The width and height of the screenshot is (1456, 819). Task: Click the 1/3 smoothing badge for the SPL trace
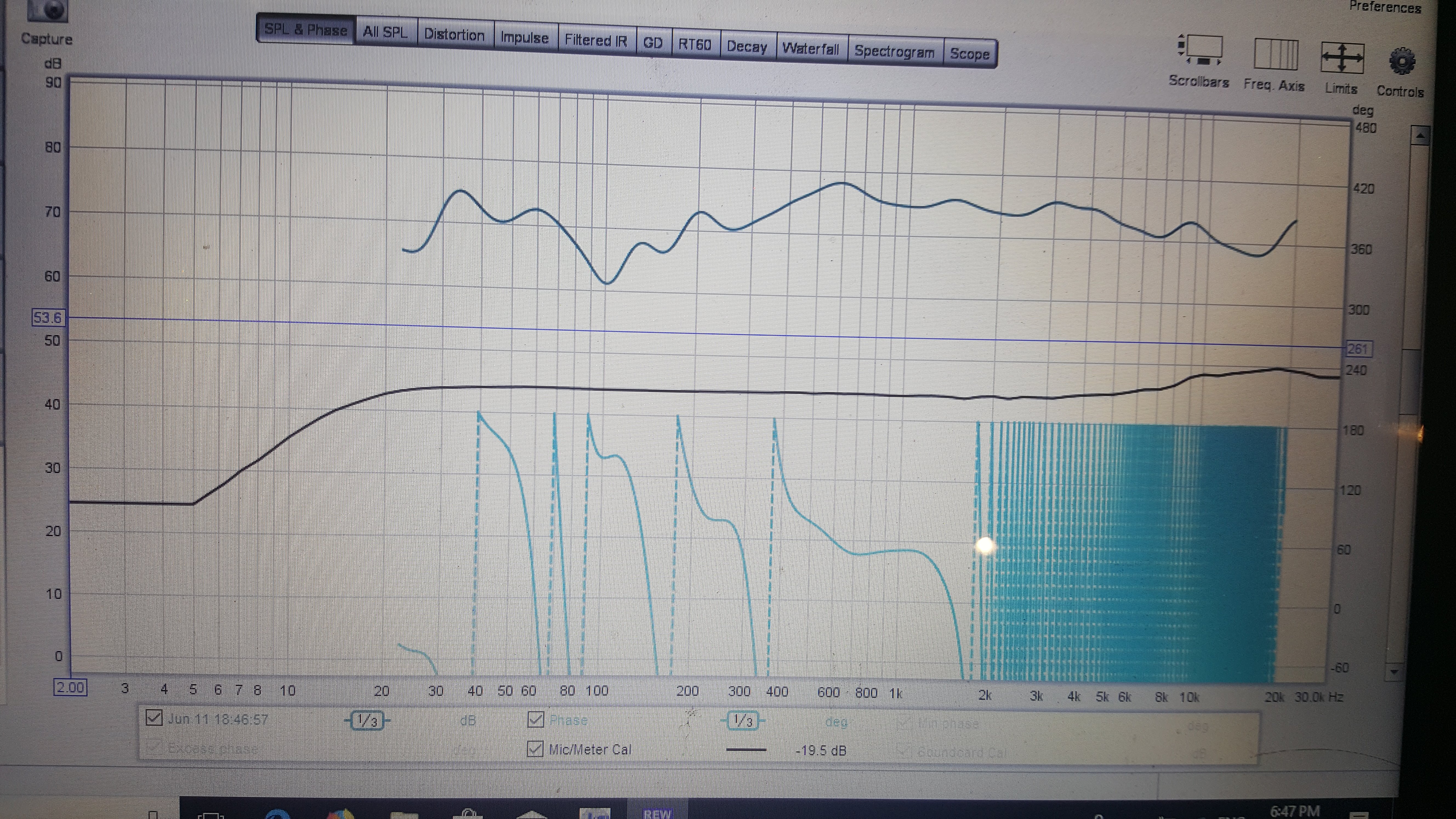pyautogui.click(x=367, y=721)
